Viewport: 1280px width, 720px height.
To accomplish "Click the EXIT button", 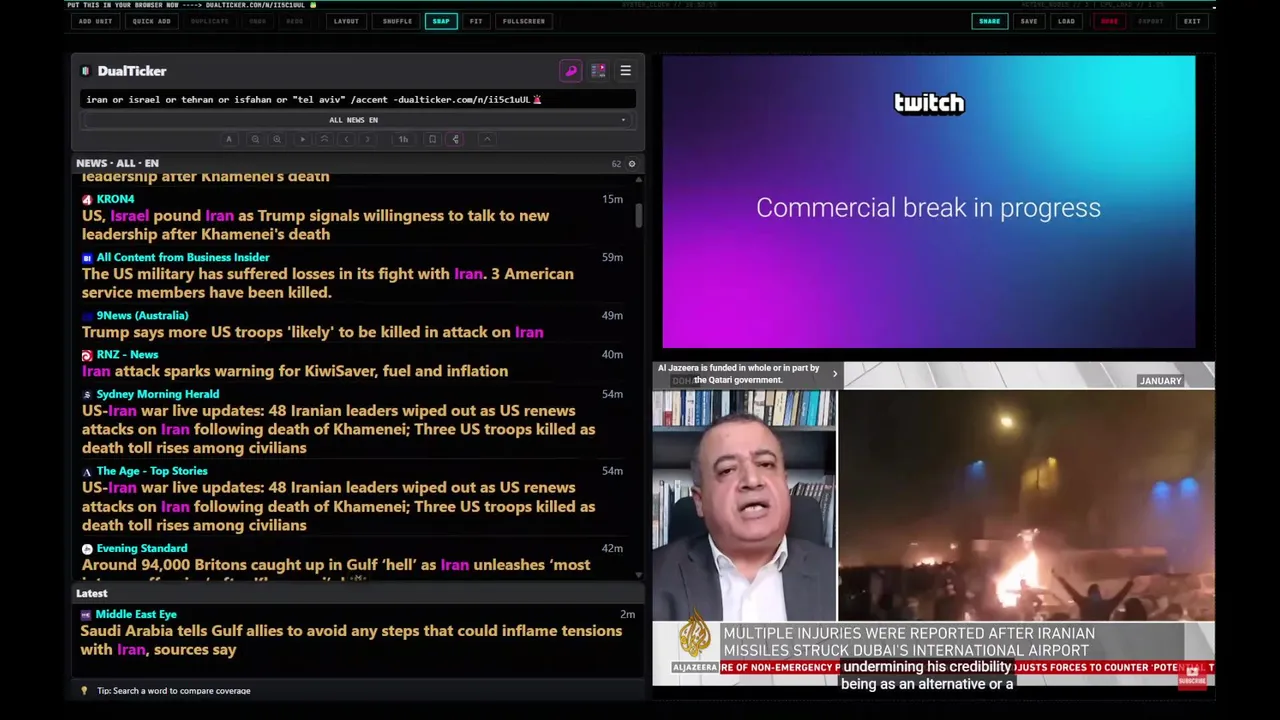I will (x=1192, y=21).
